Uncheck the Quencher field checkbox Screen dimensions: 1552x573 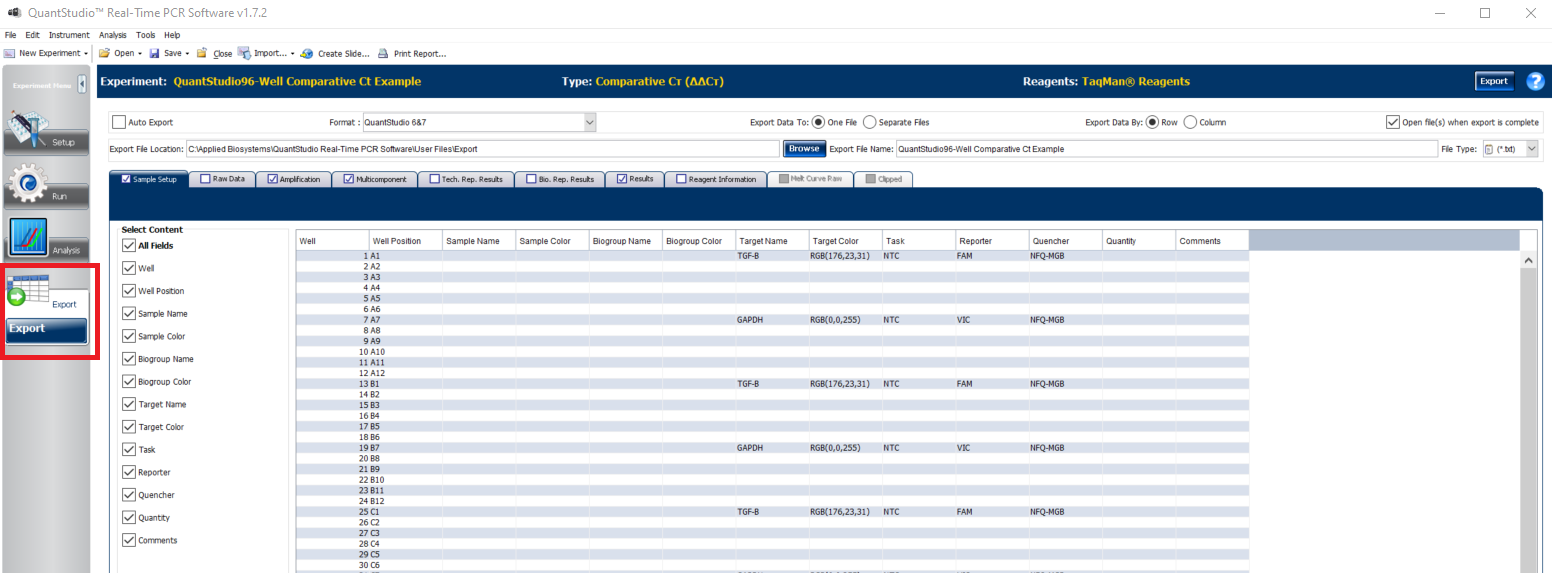[x=128, y=495]
